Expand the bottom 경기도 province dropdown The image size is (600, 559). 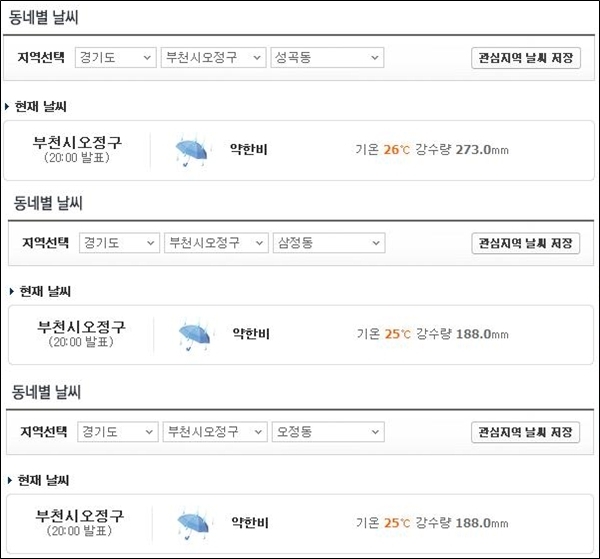pos(118,432)
